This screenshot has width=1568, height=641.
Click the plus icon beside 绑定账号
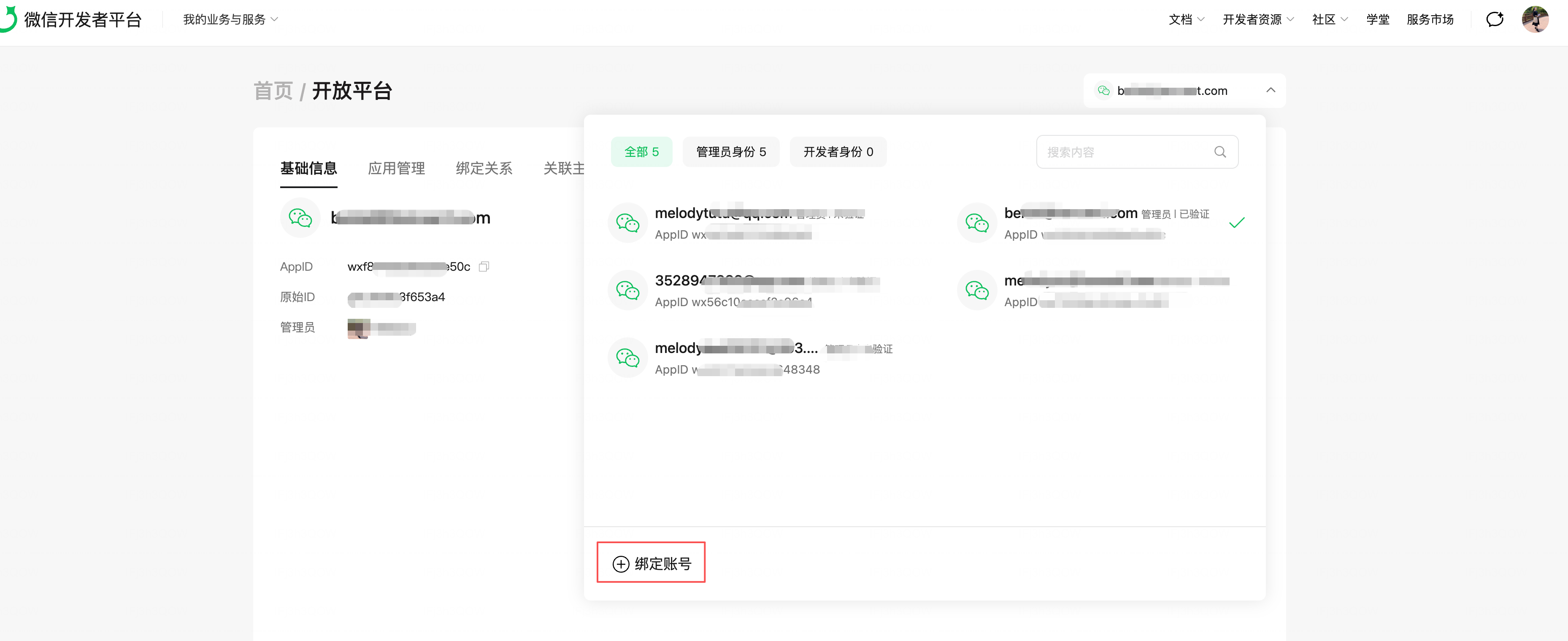620,564
